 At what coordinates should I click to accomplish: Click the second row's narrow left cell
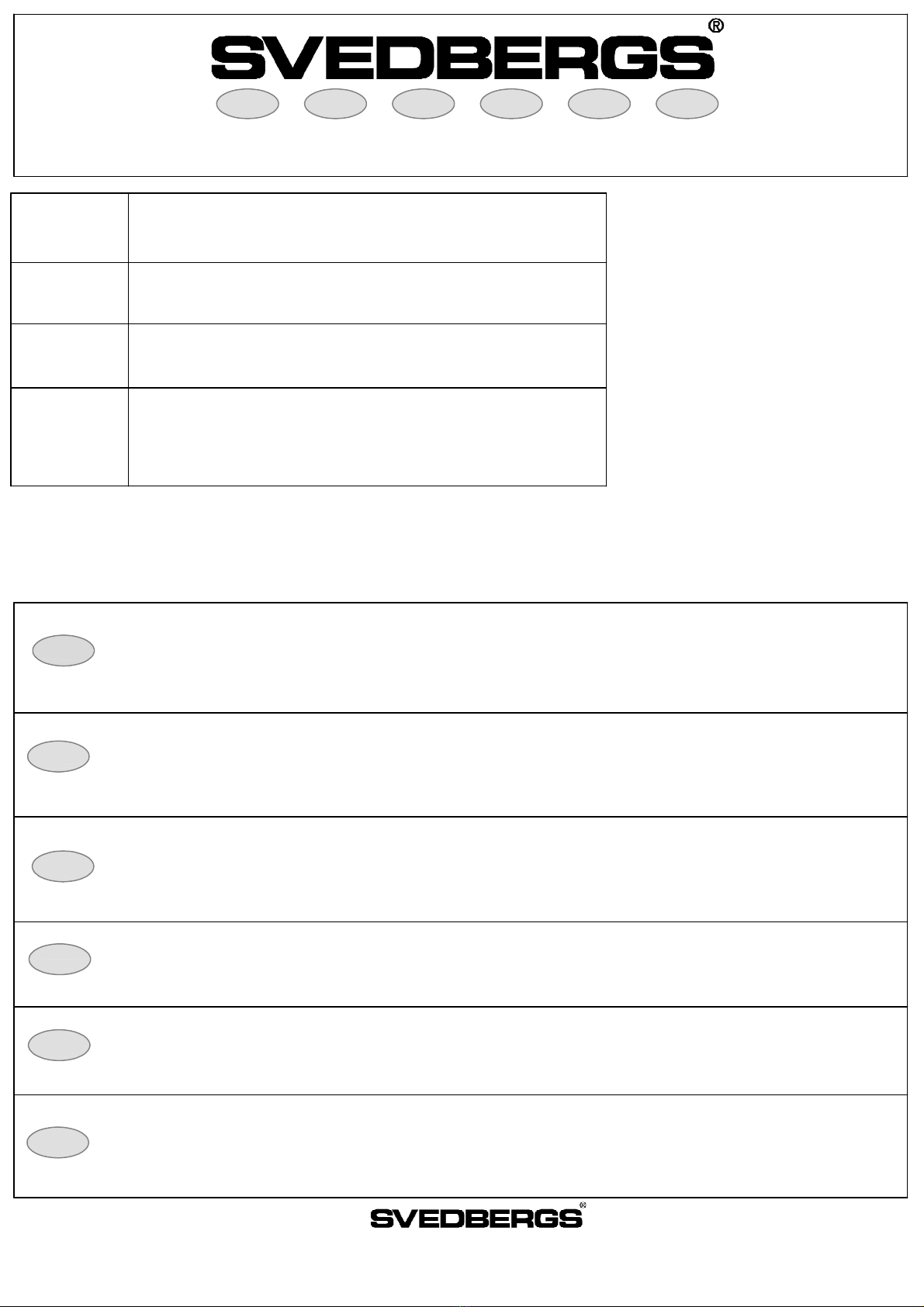click(x=69, y=293)
